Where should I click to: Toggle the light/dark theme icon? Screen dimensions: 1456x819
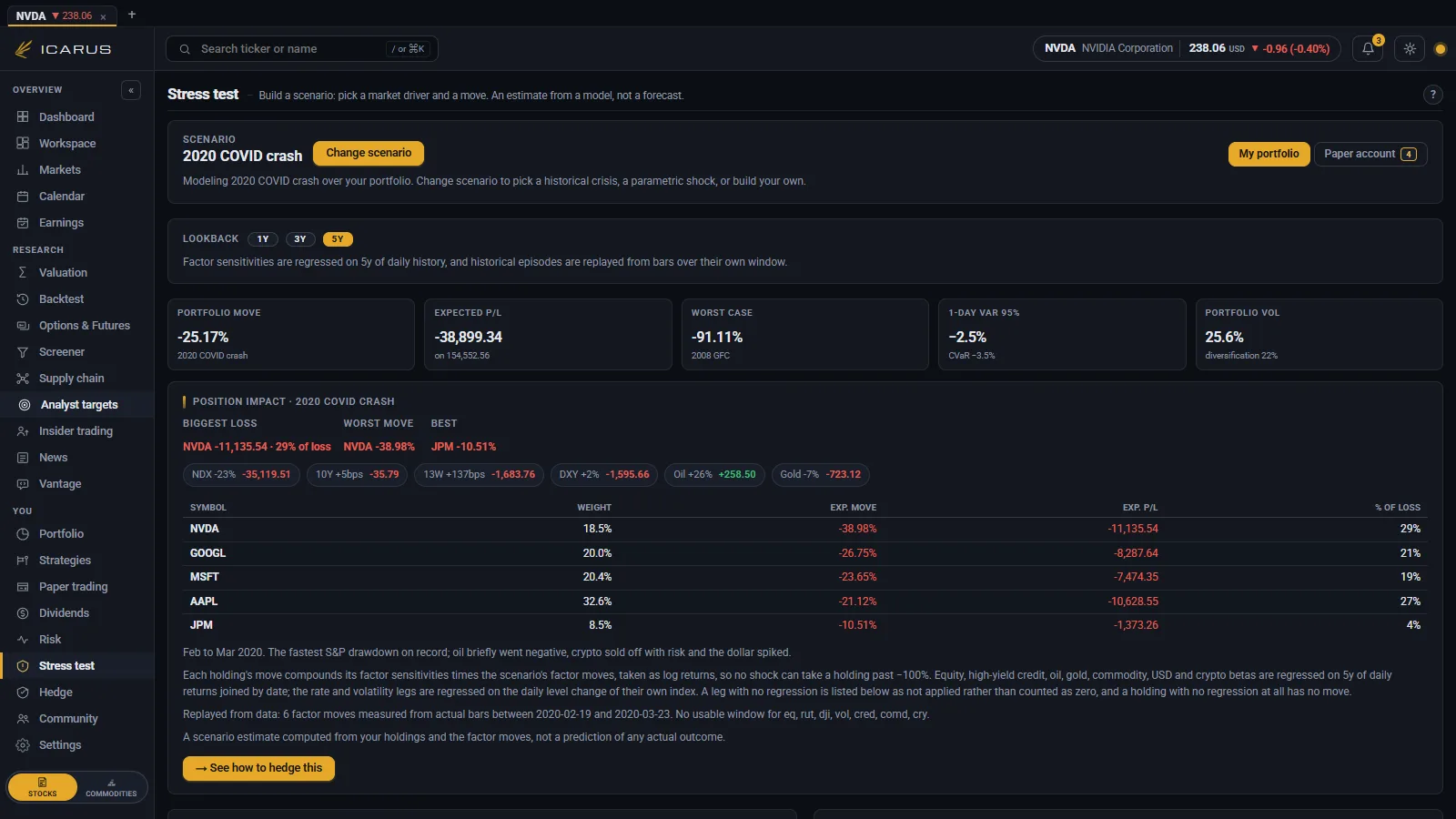click(x=1410, y=49)
